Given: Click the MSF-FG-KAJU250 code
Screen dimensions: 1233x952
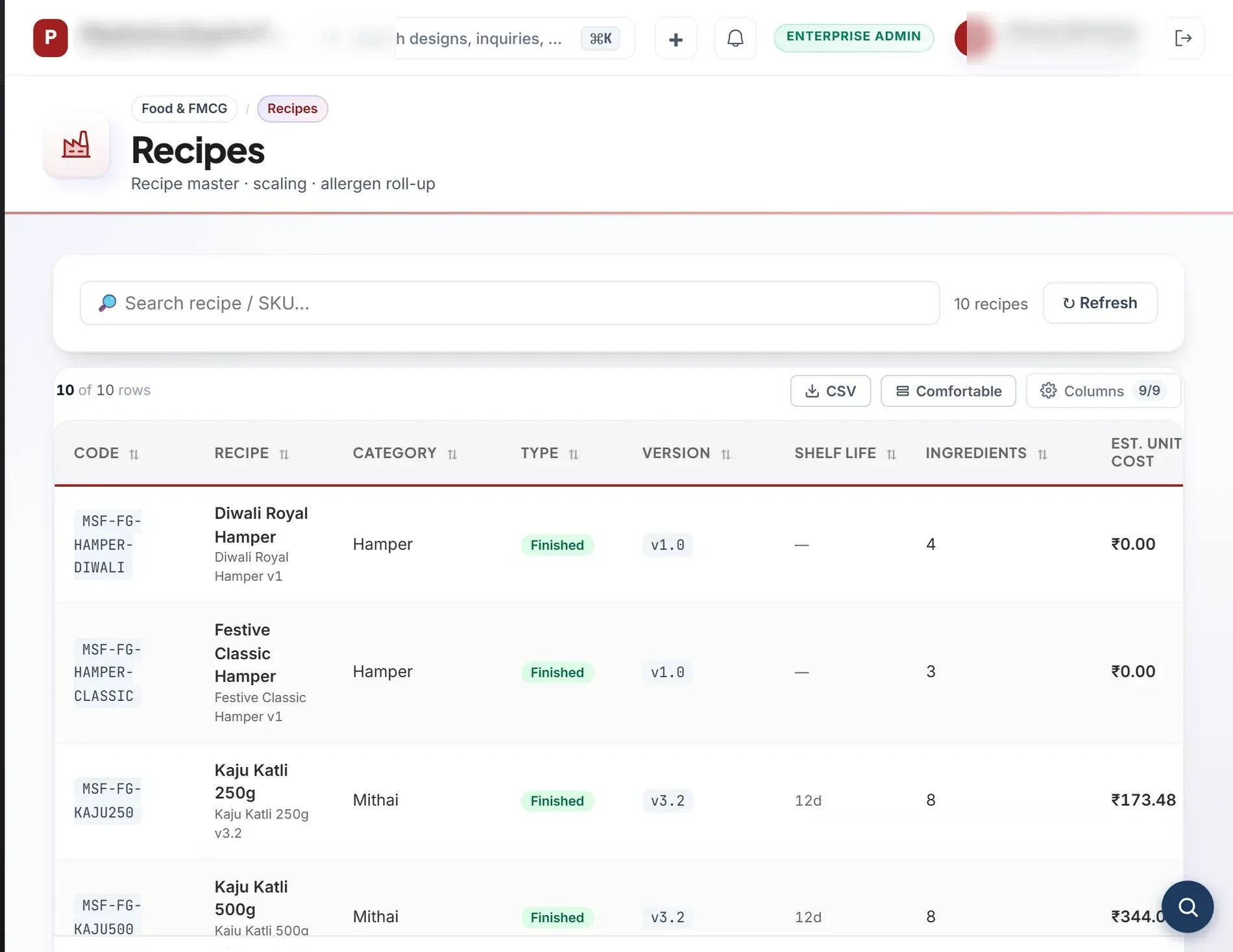Looking at the screenshot, I should (107, 801).
